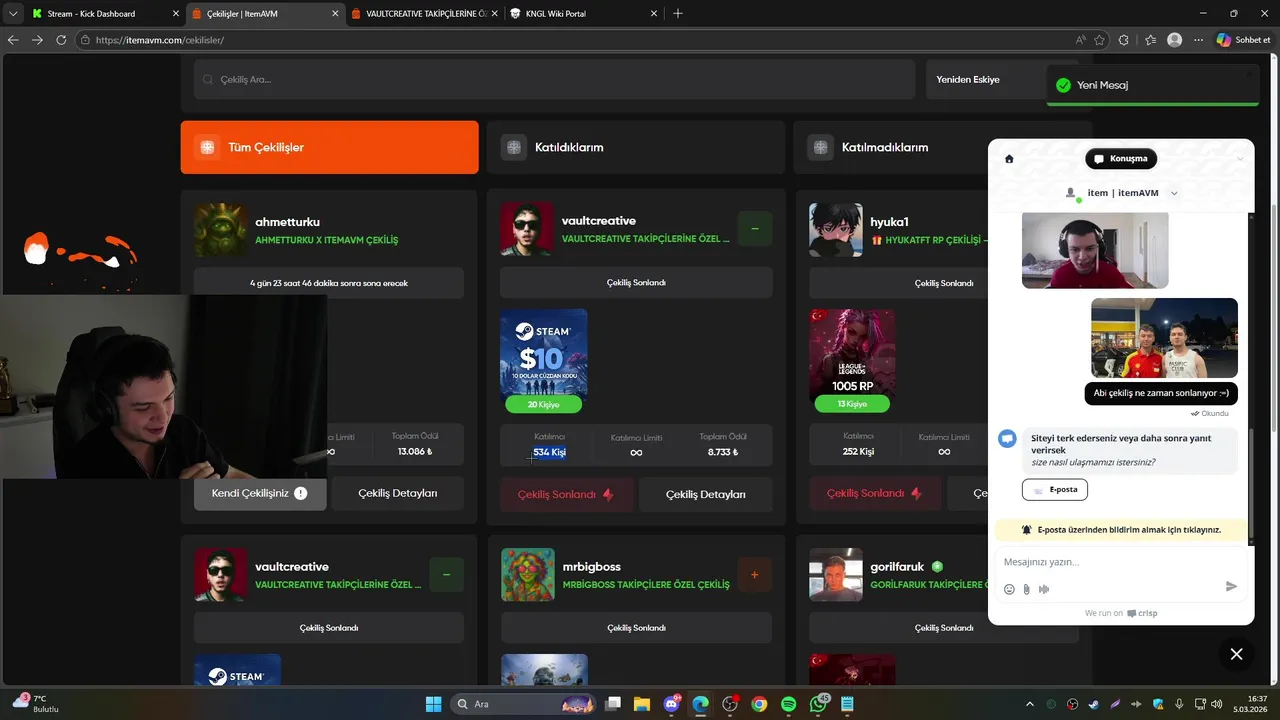Toggle the minus button on vaultcreative top card
The height and width of the screenshot is (720, 1280).
(755, 229)
